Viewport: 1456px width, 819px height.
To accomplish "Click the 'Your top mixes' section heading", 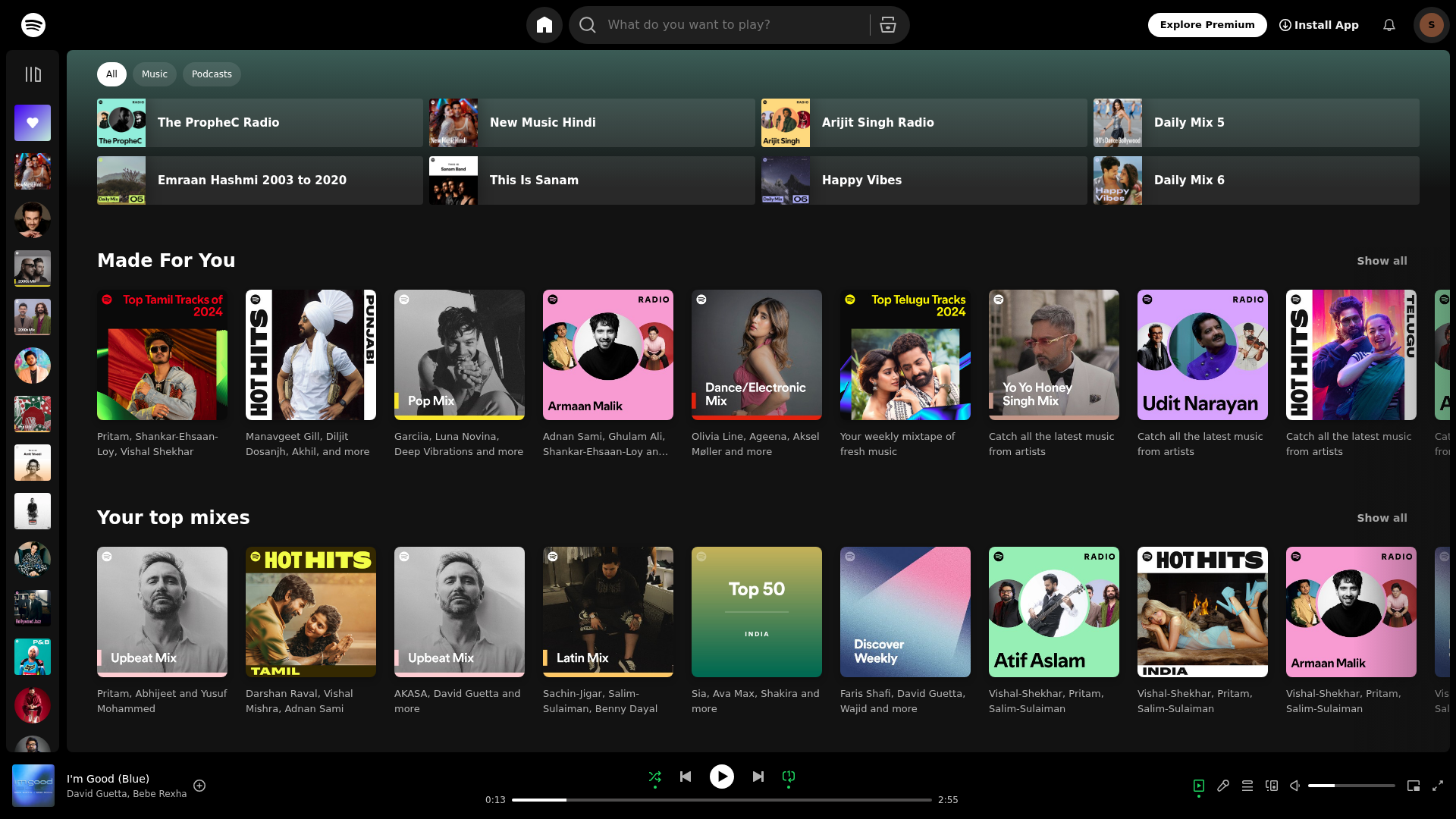I will (x=173, y=518).
